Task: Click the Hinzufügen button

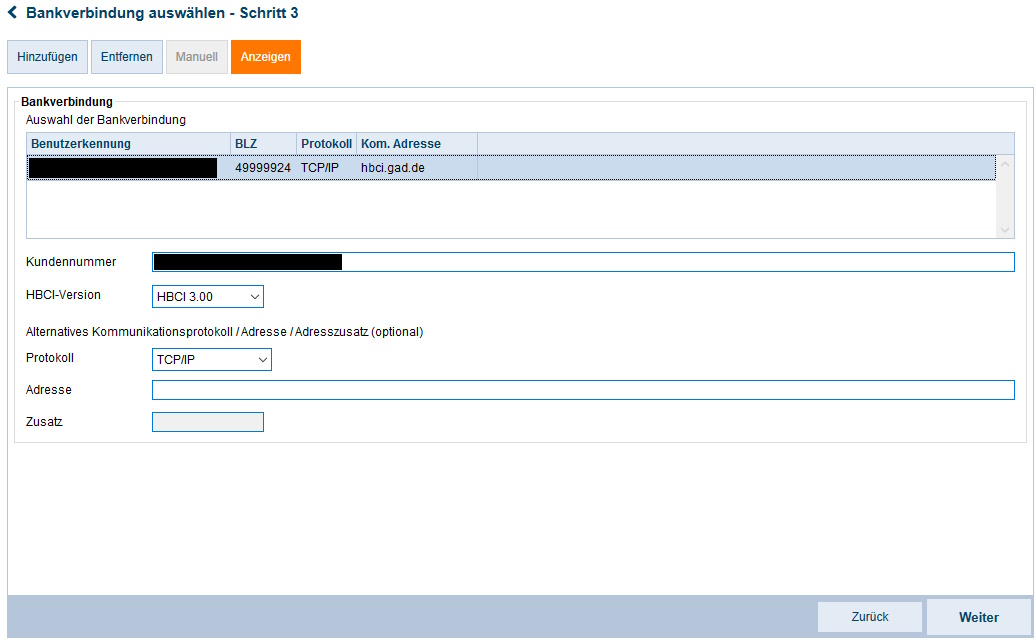Action: click(x=48, y=57)
